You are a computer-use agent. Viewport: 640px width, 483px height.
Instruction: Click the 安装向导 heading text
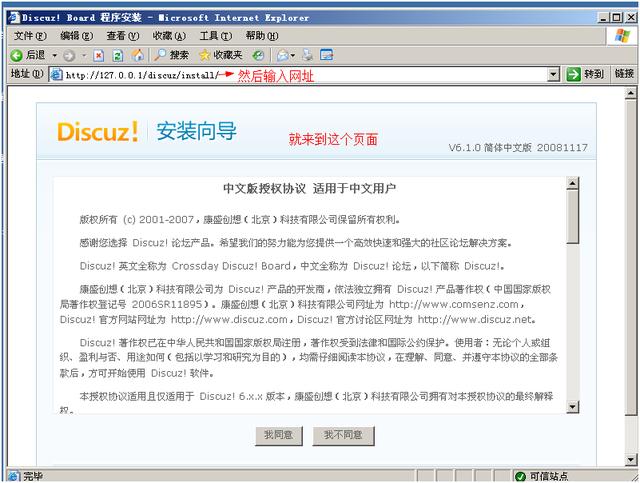click(196, 131)
